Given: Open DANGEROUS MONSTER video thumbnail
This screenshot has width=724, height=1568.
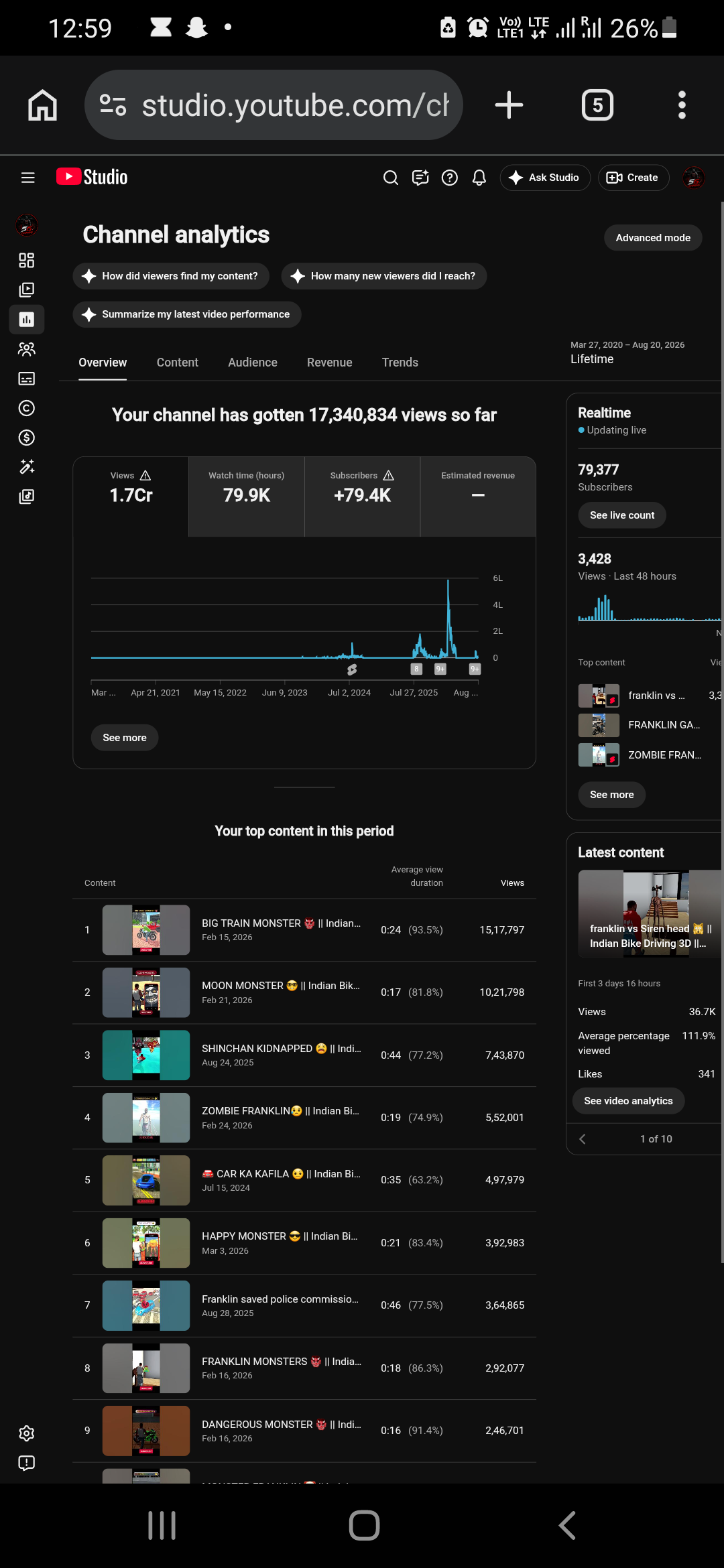Looking at the screenshot, I should (x=146, y=1431).
